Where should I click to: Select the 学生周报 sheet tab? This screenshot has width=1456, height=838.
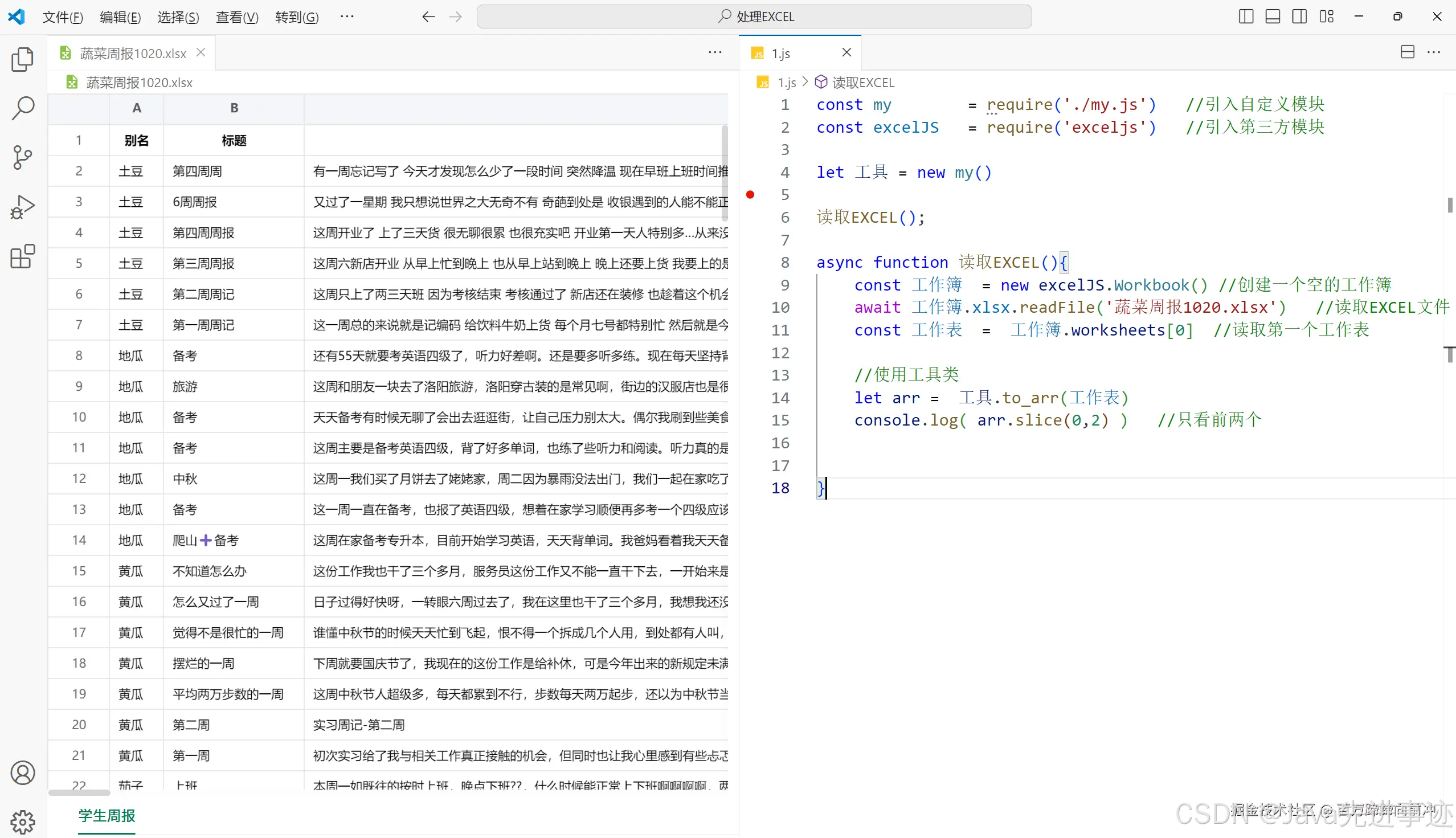(x=106, y=816)
